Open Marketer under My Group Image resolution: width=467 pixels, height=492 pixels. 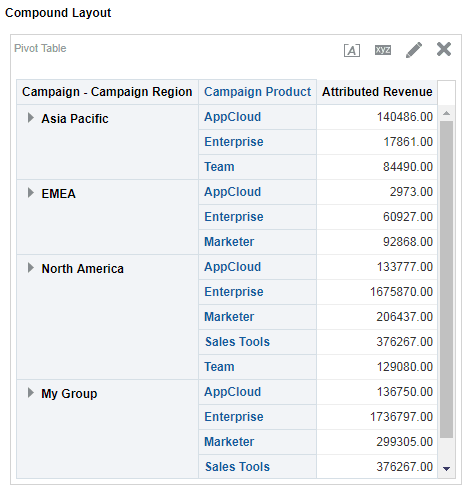(229, 442)
